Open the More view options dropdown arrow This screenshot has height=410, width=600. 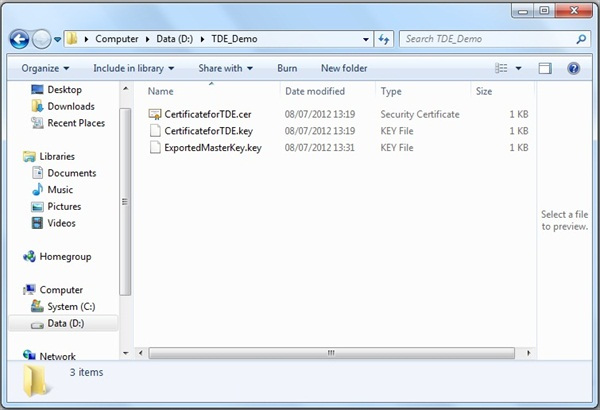(x=518, y=69)
